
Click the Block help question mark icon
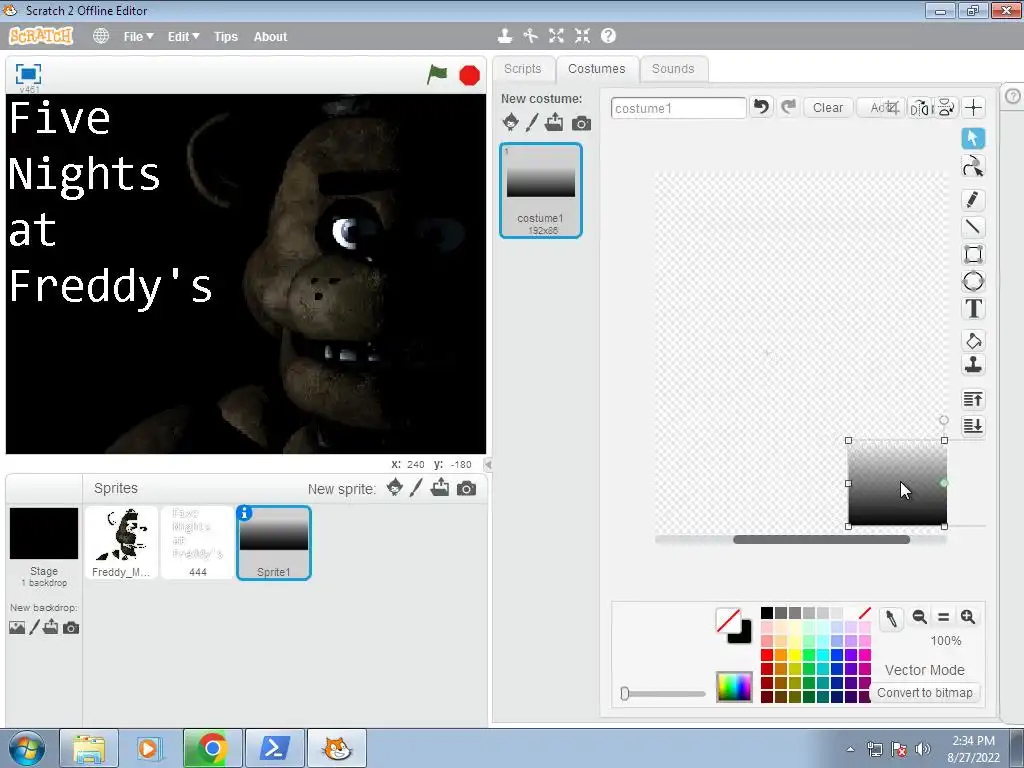pos(608,36)
